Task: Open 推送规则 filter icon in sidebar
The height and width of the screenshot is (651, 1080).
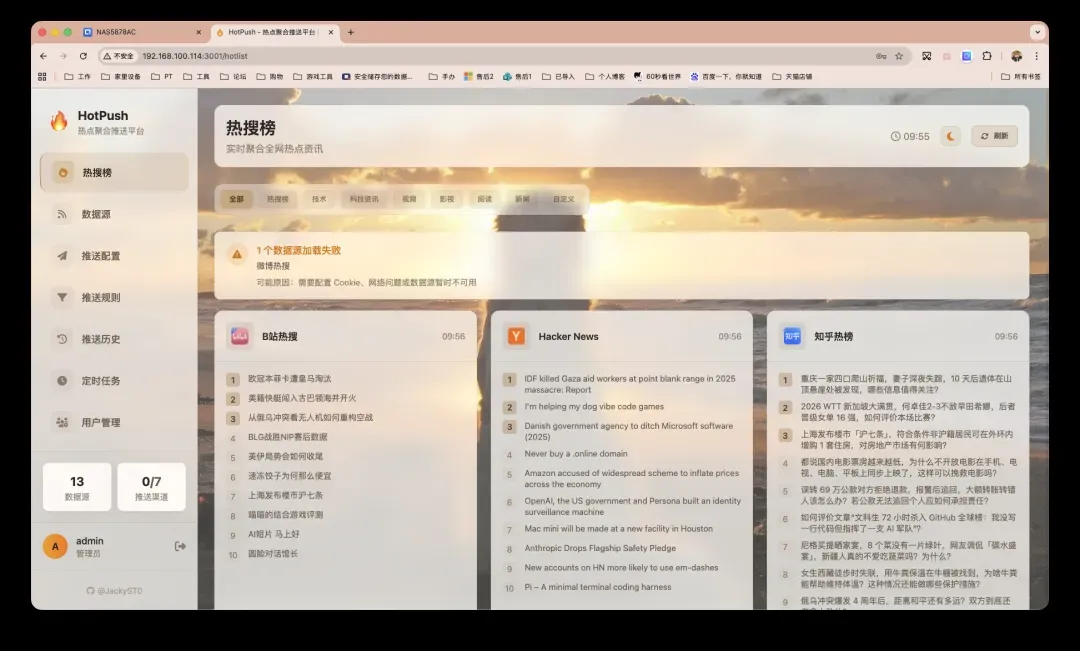Action: 62,297
